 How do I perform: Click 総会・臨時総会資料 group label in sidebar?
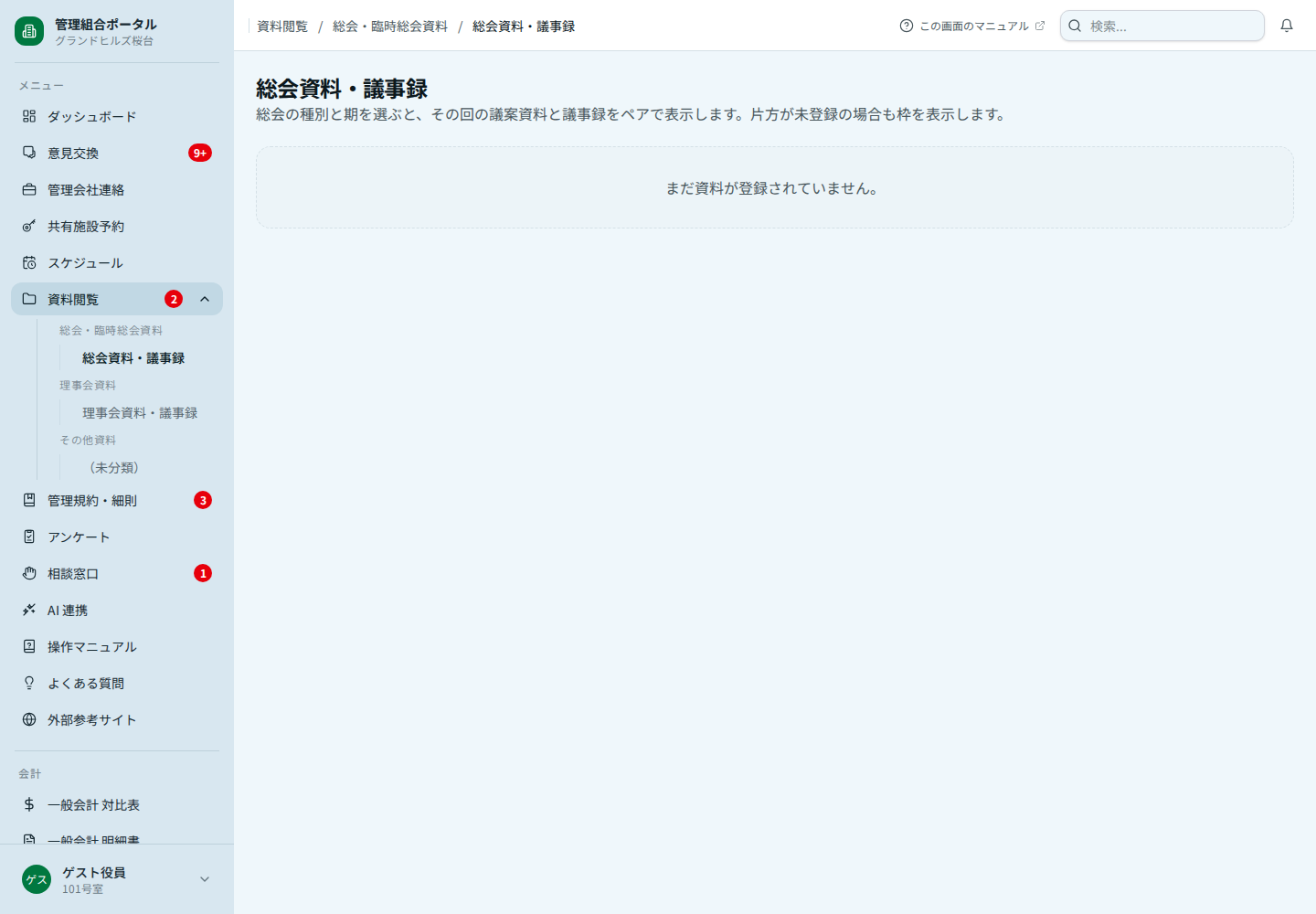click(111, 331)
